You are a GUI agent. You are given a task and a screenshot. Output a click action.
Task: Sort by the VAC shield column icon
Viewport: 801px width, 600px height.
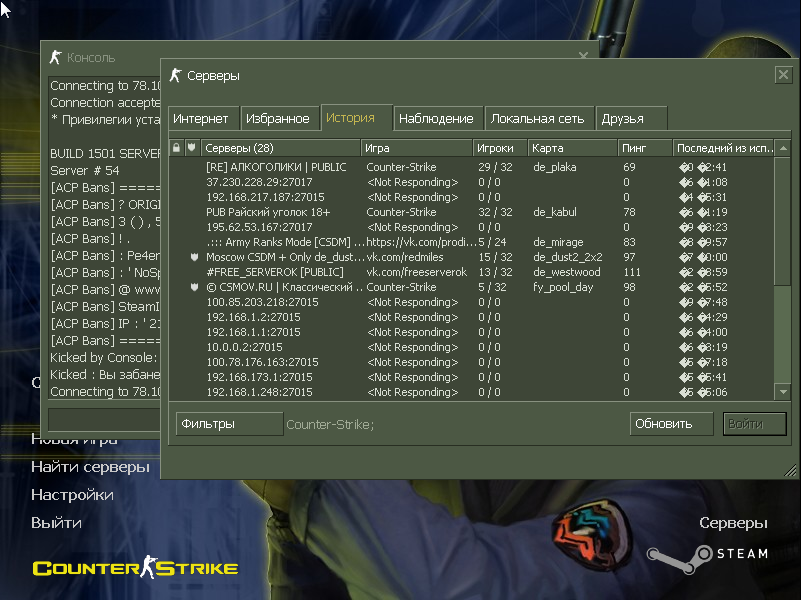pyautogui.click(x=192, y=148)
